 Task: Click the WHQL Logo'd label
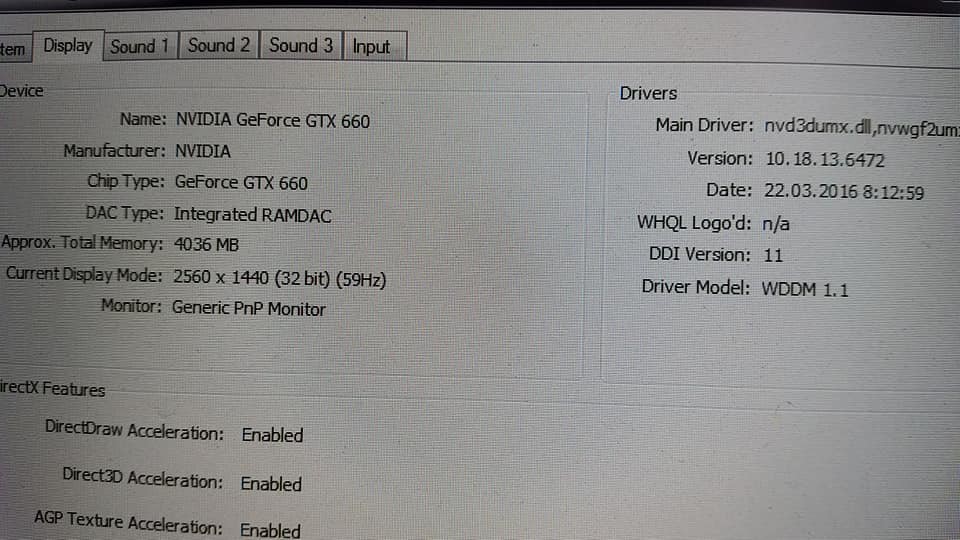click(x=694, y=222)
